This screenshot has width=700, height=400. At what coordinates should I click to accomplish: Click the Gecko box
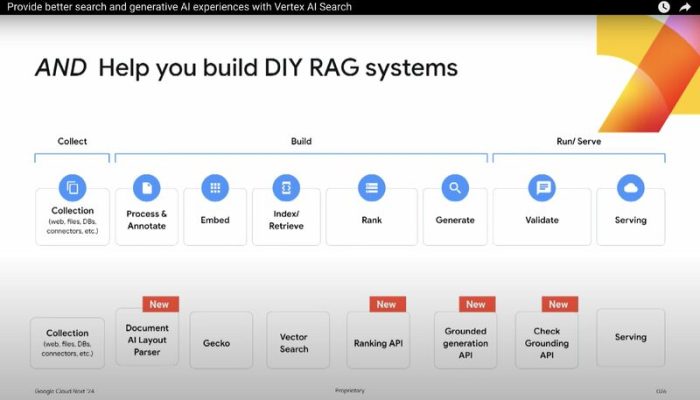[221, 340]
